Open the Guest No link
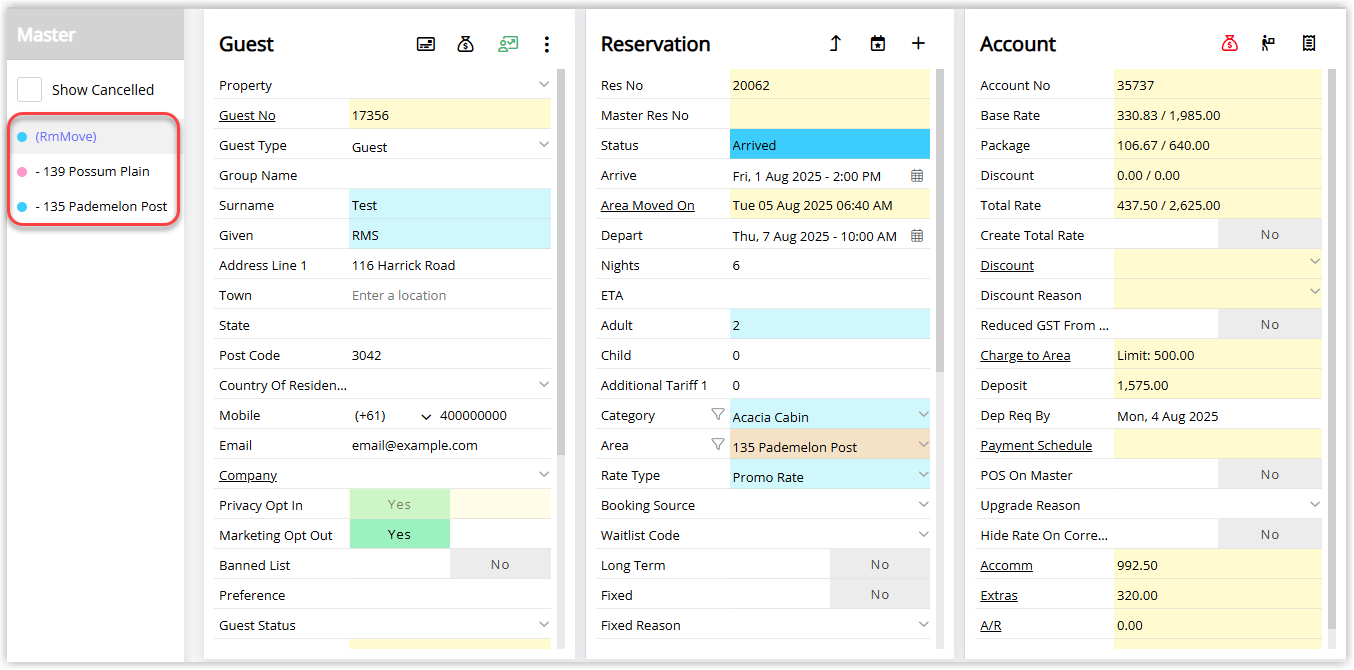Image resolution: width=1354 pixels, height=670 pixels. click(x=247, y=115)
